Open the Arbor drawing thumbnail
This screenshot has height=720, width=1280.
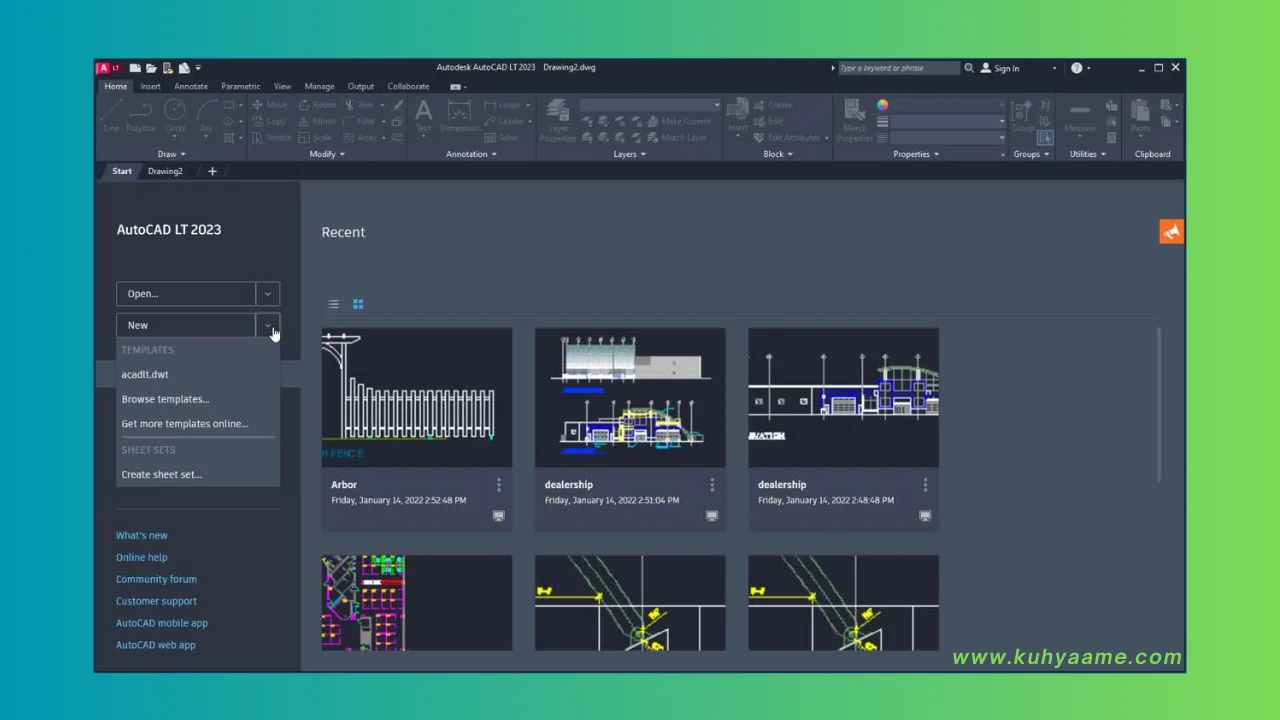(x=417, y=397)
